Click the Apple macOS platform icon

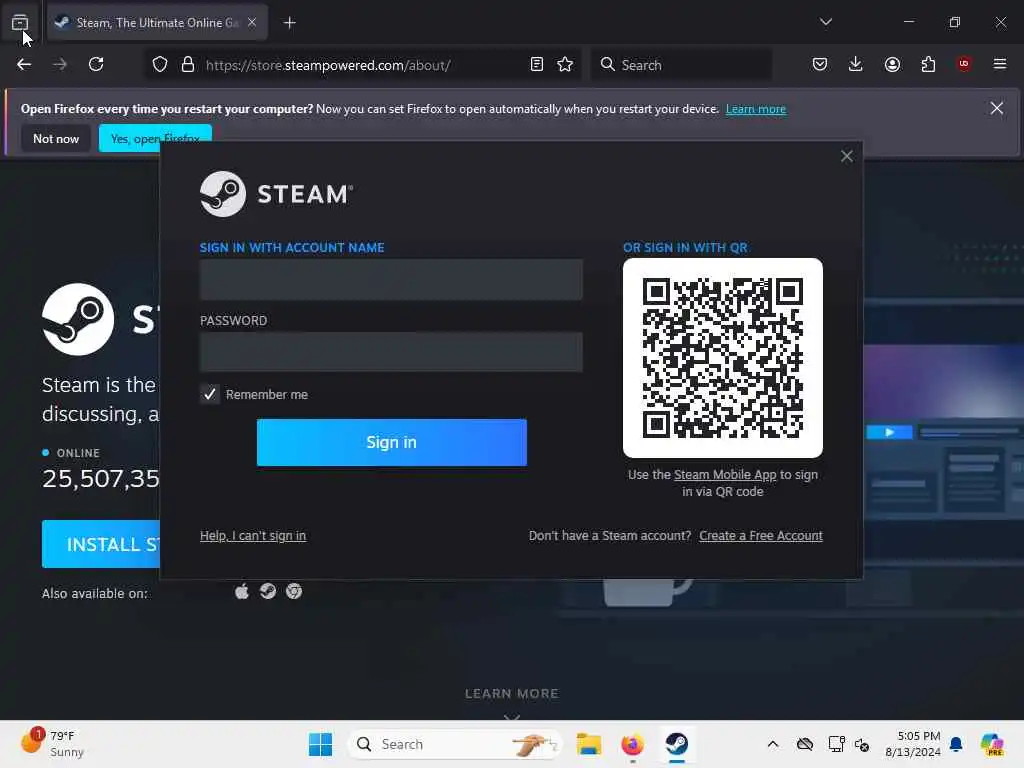coord(242,592)
